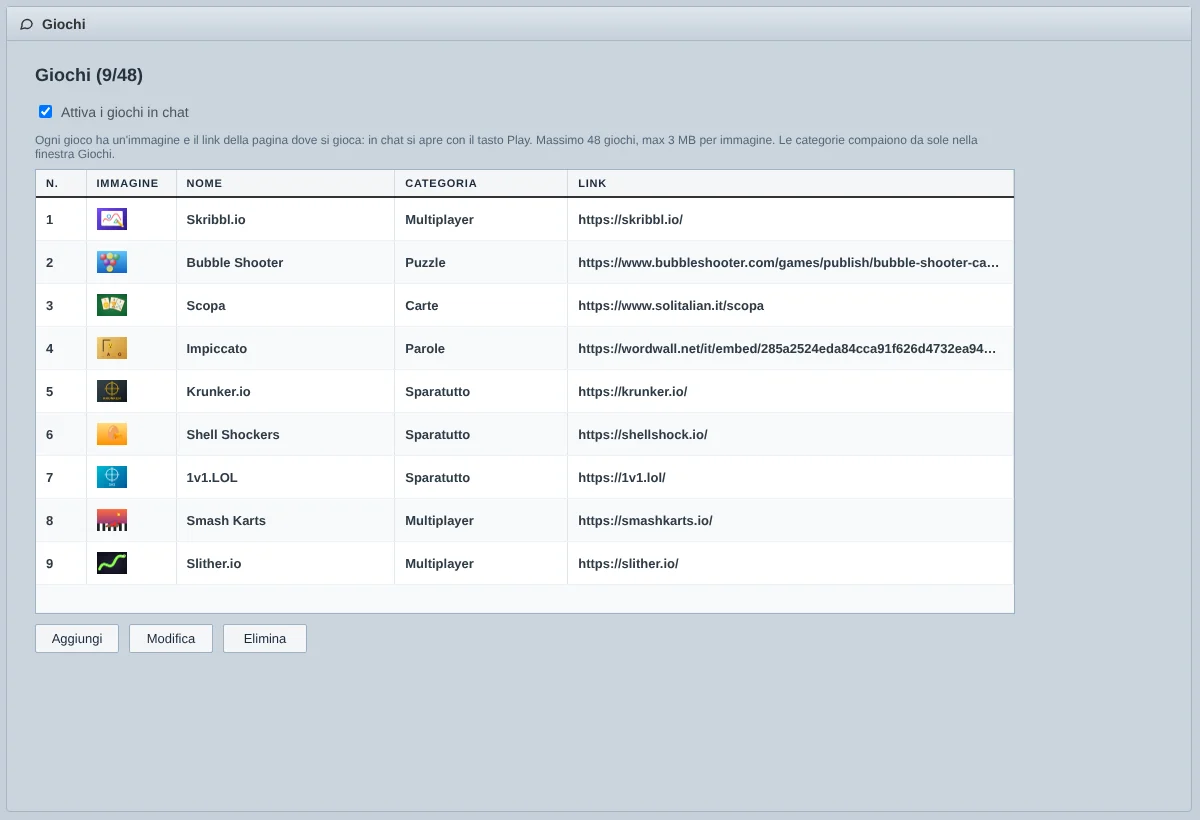Select the Krunker.io name cell
The image size is (1200, 820).
click(285, 391)
